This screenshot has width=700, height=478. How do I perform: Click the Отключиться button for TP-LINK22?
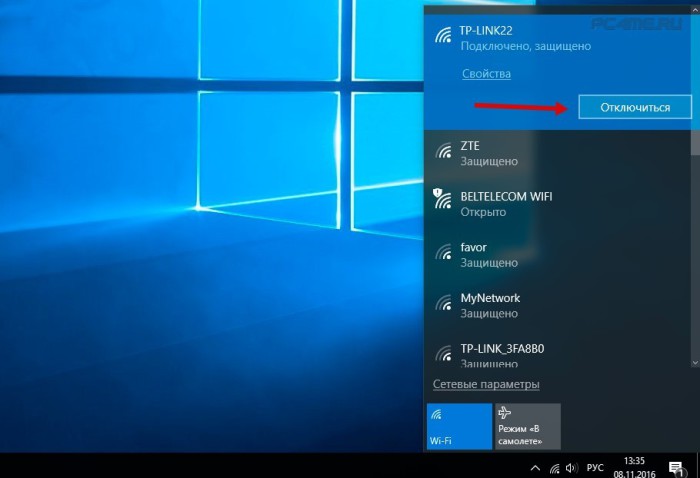pyautogui.click(x=635, y=107)
